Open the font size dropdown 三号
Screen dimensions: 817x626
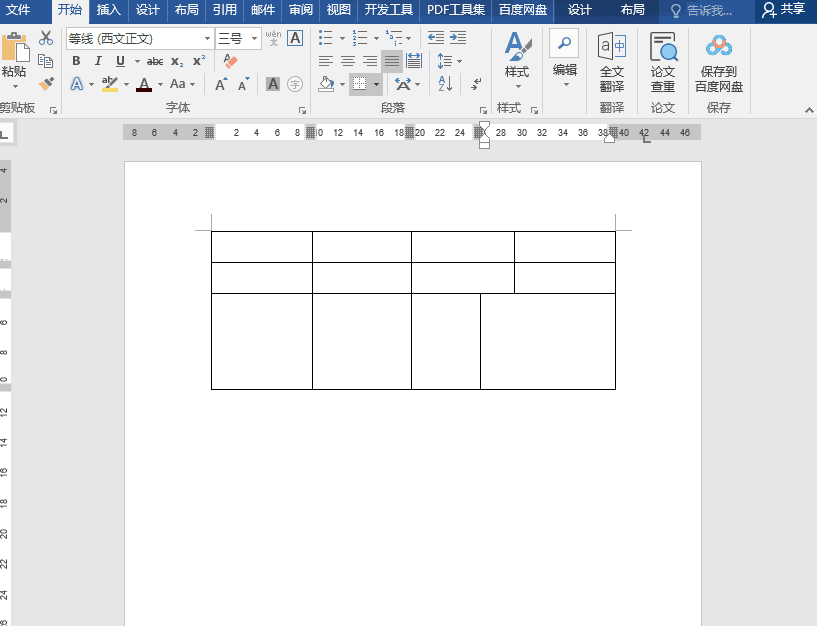[254, 39]
